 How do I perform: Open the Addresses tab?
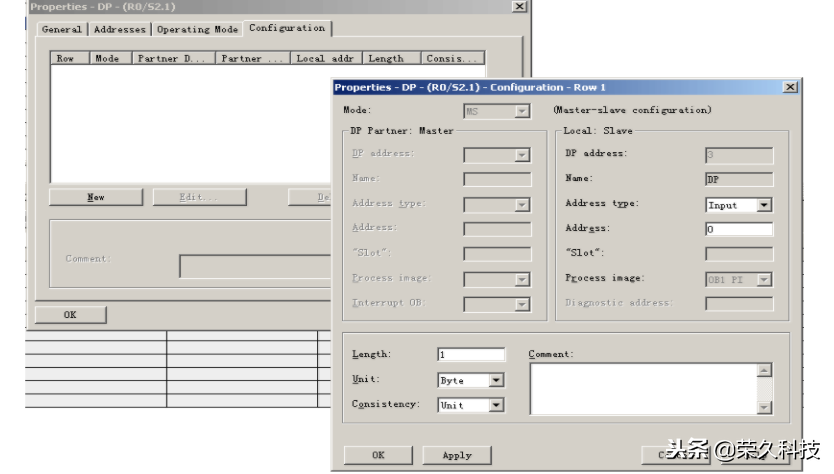click(x=120, y=30)
